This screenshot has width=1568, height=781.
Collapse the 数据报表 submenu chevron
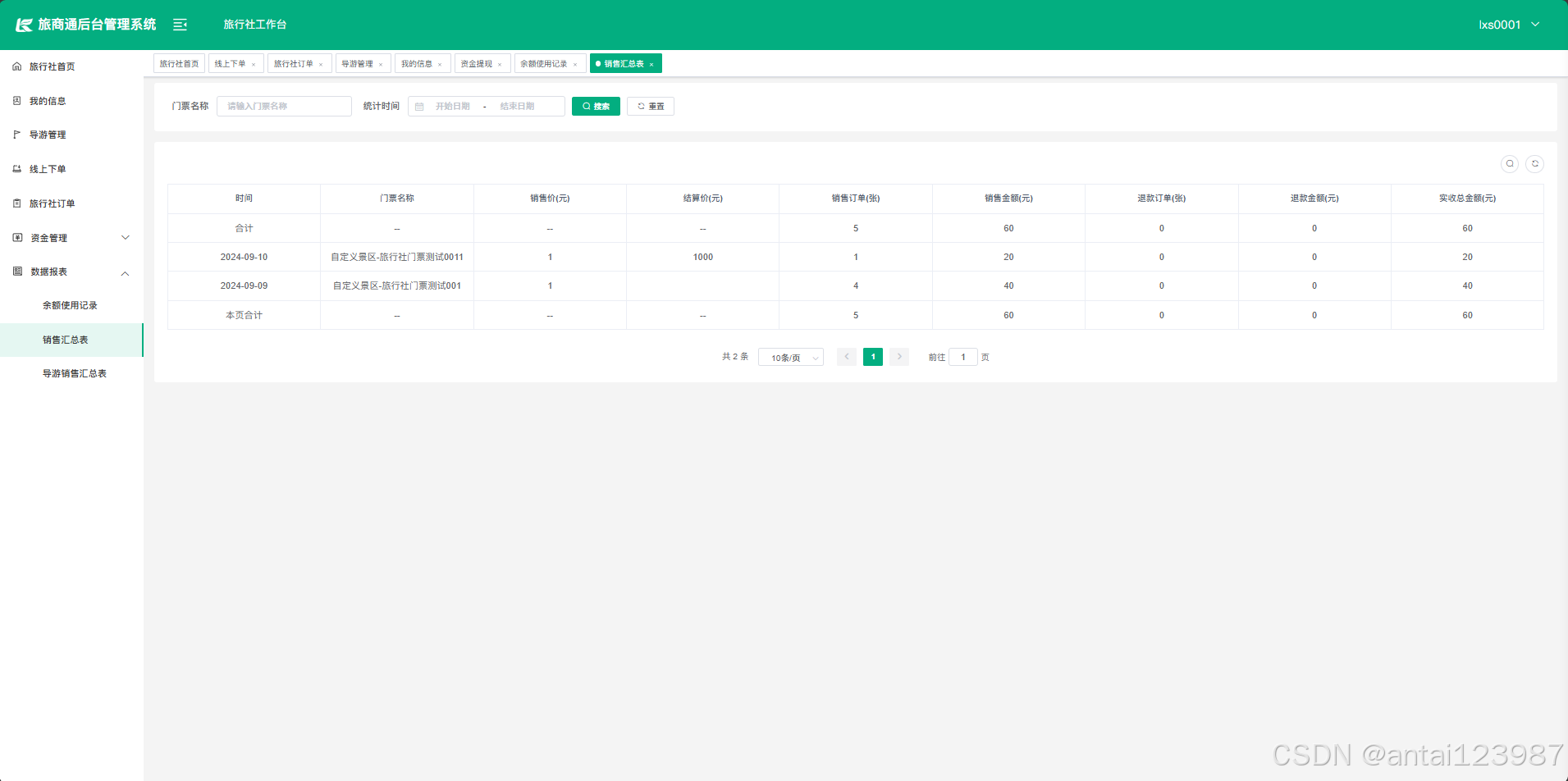click(x=126, y=272)
